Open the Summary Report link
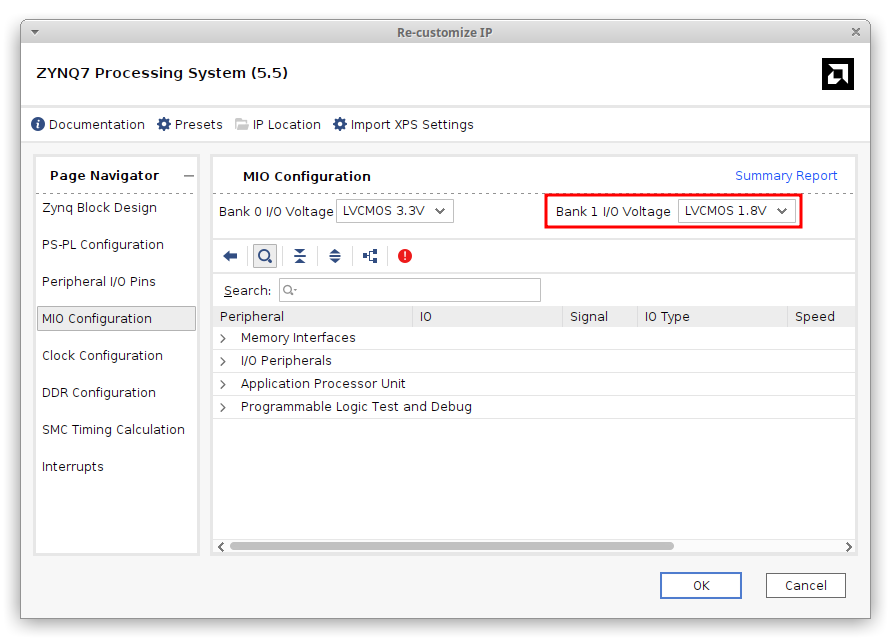This screenshot has height=639, width=893. coord(786,176)
